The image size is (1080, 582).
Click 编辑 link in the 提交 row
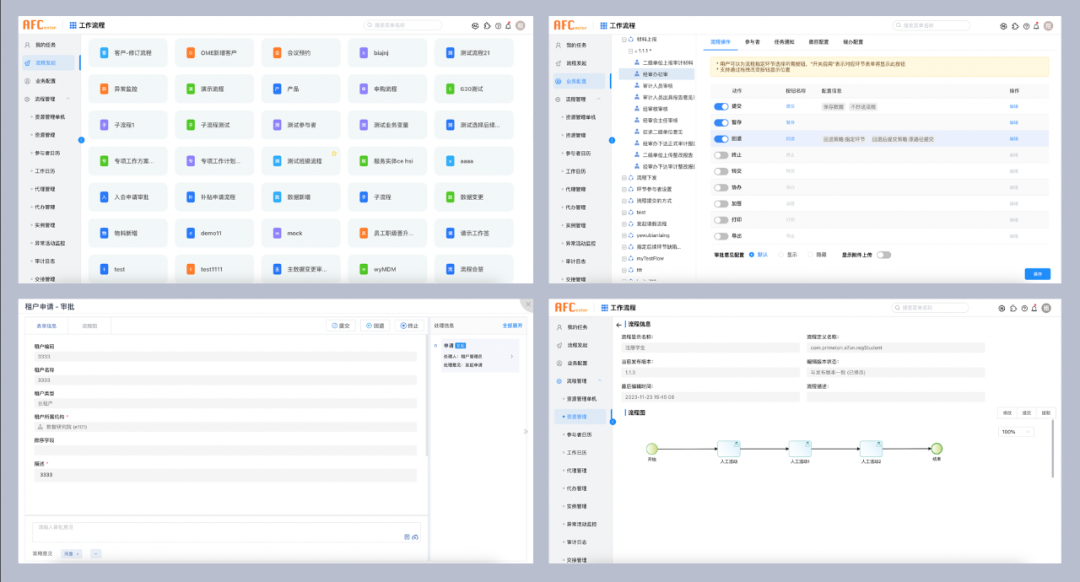point(1014,107)
